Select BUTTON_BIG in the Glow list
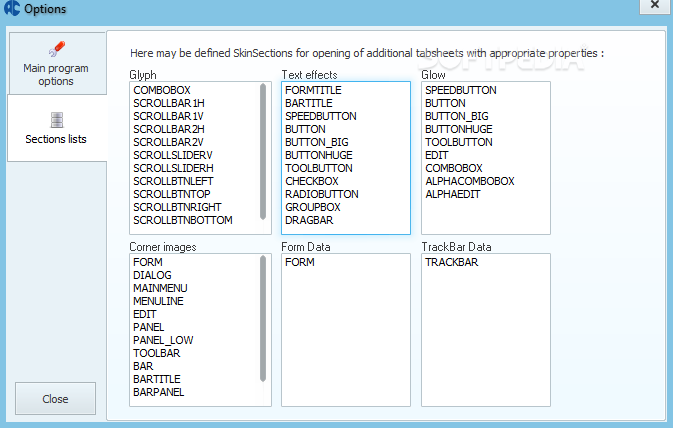Image resolution: width=673 pixels, height=428 pixels. click(457, 116)
